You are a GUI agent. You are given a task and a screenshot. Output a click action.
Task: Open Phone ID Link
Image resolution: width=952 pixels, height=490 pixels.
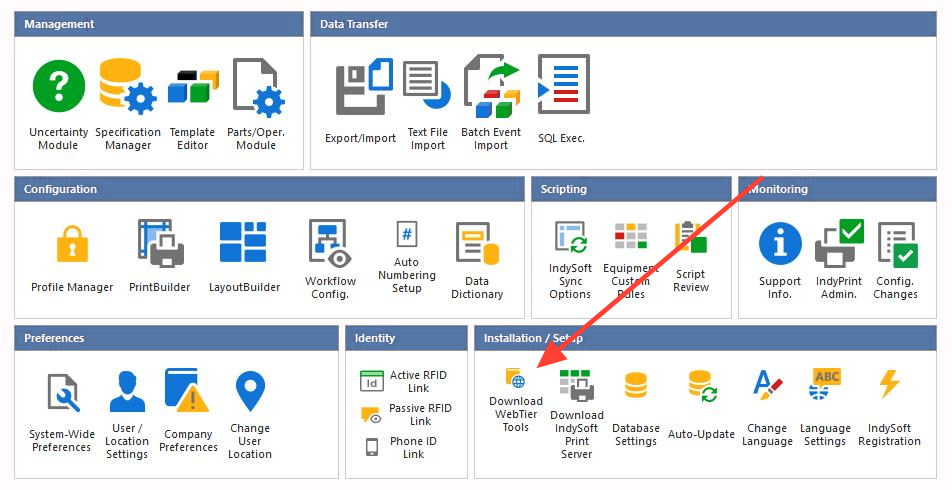pyautogui.click(x=401, y=447)
